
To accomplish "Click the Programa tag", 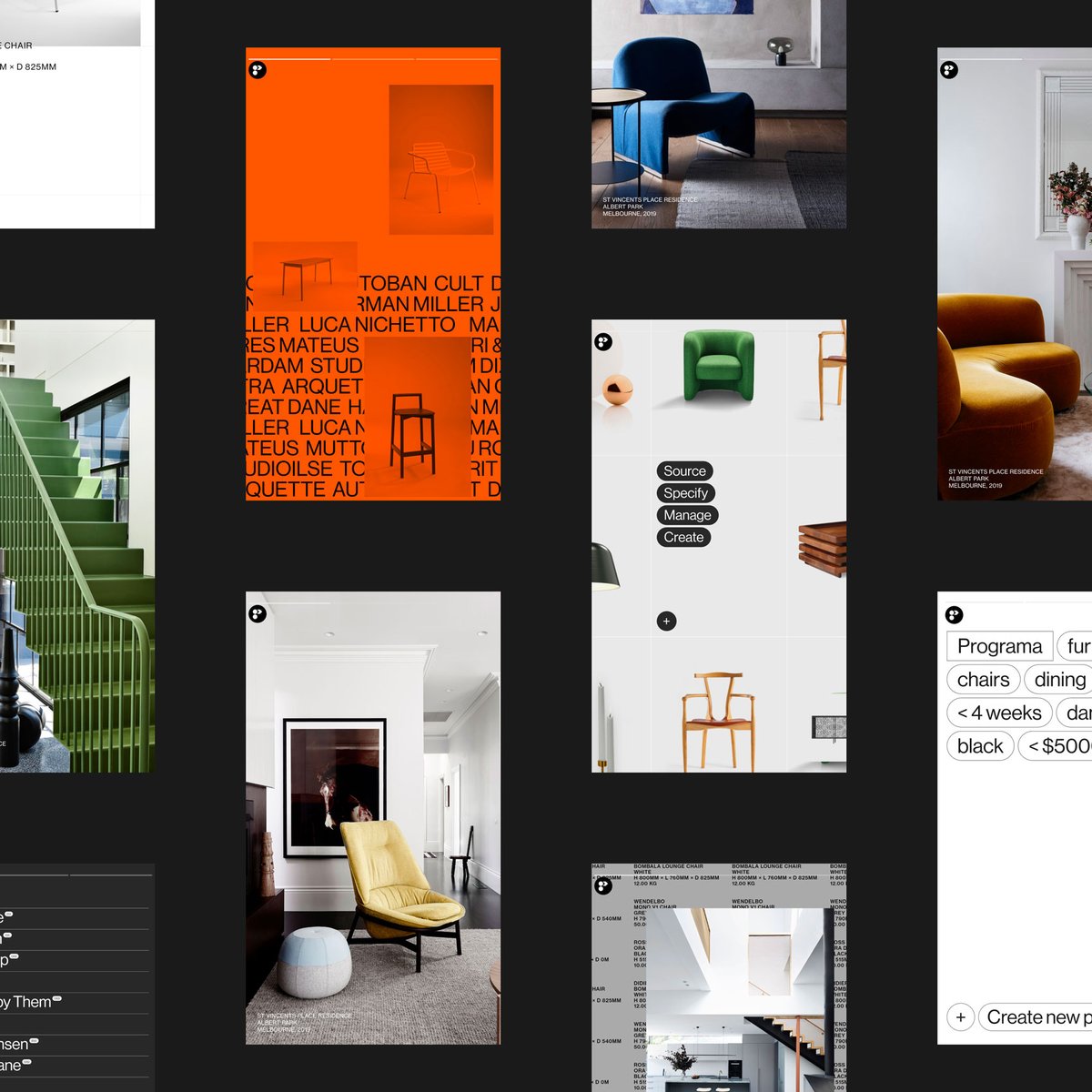I will [999, 646].
